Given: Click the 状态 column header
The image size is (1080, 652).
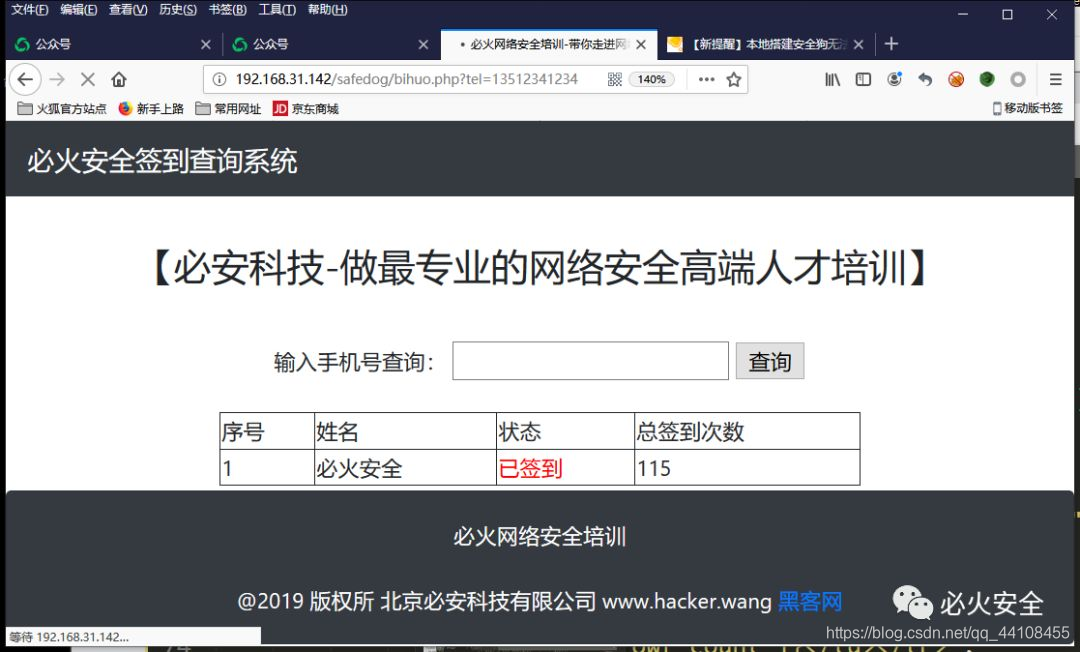Looking at the screenshot, I should [x=565, y=432].
